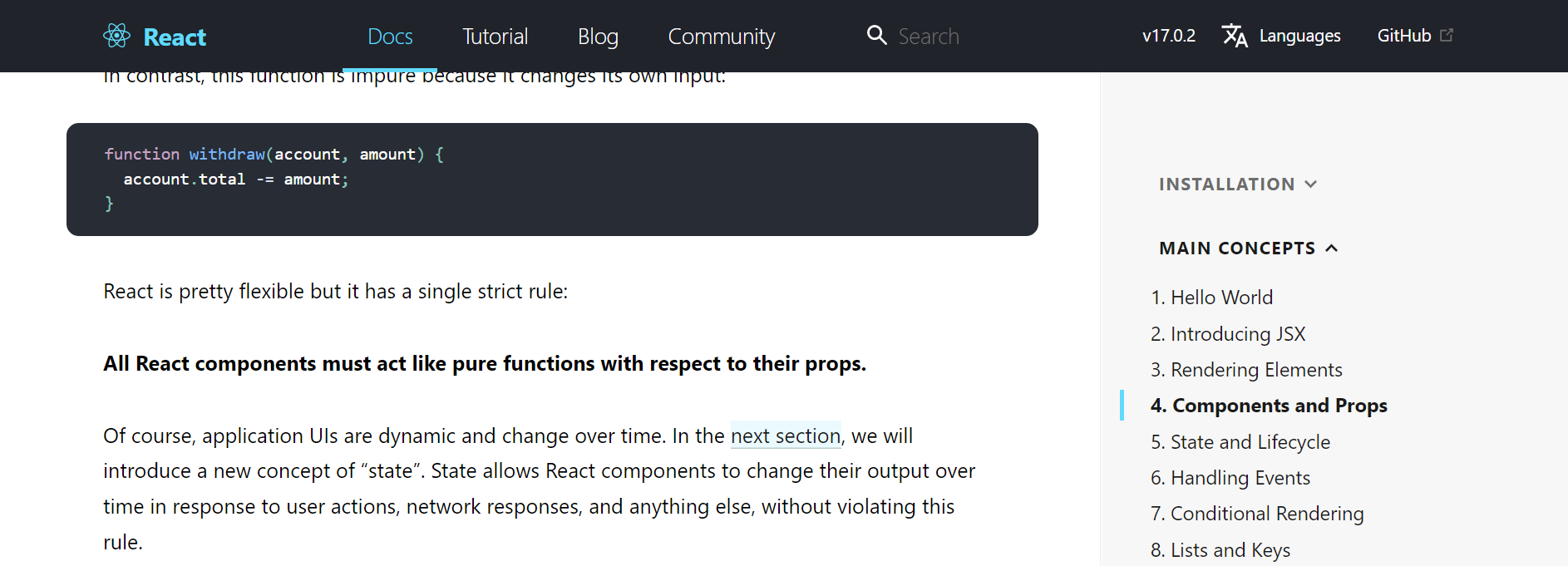This screenshot has width=1568, height=566.
Task: Click the React wordmark text
Action: [175, 37]
